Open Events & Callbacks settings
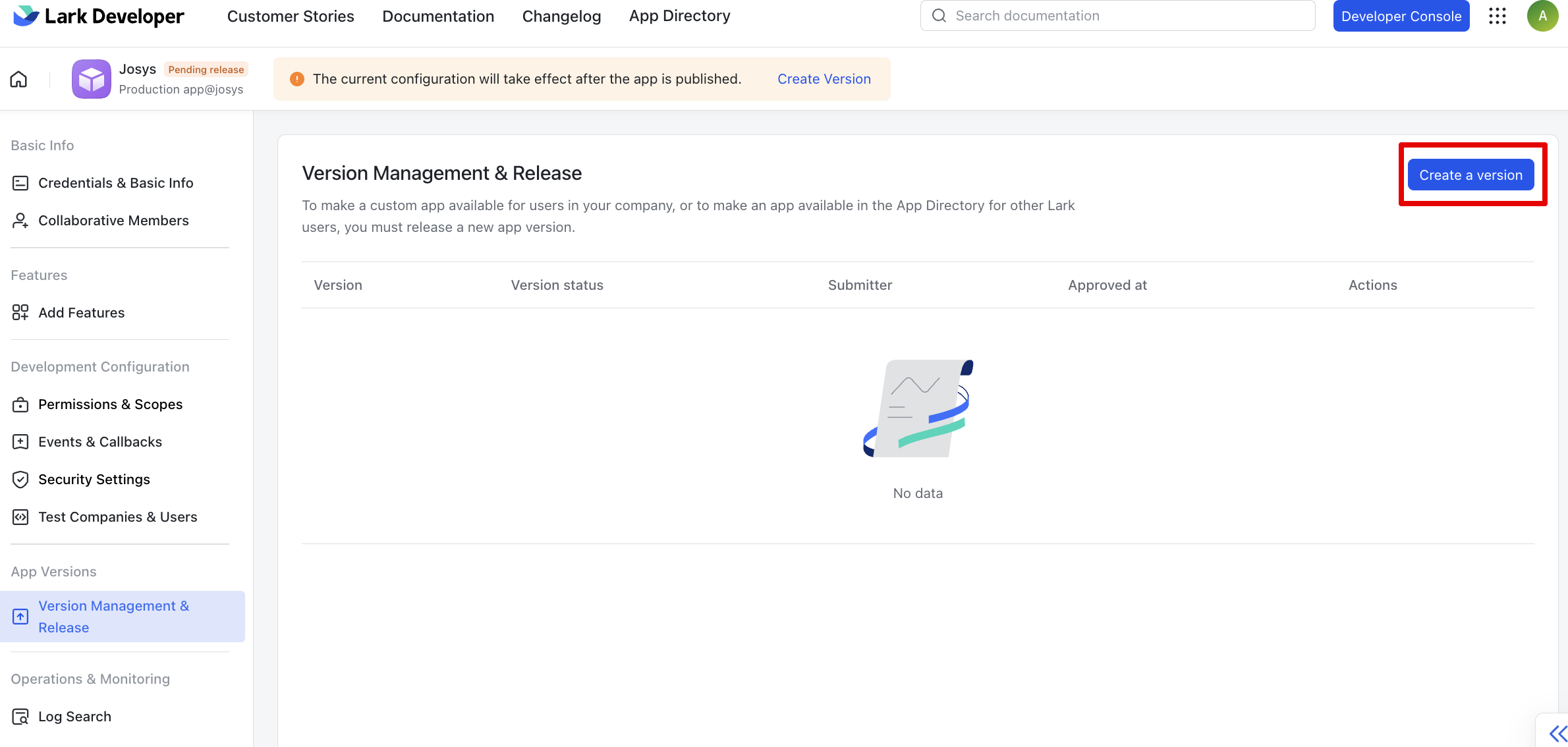Viewport: 1568px width, 747px height. [x=99, y=442]
